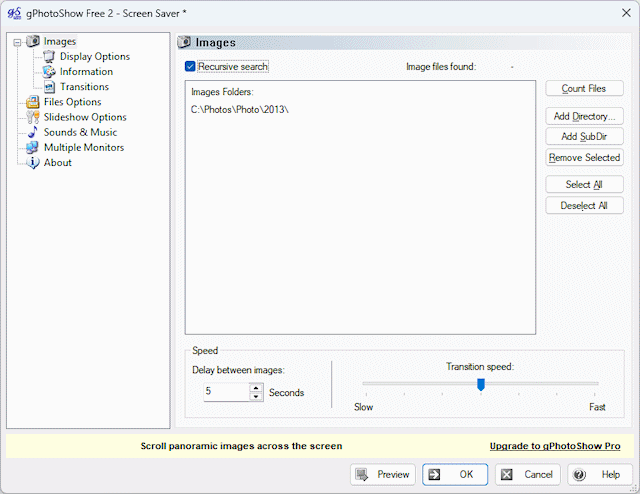
Task: Switch to the Sounds & Music settings
Action: [80, 132]
